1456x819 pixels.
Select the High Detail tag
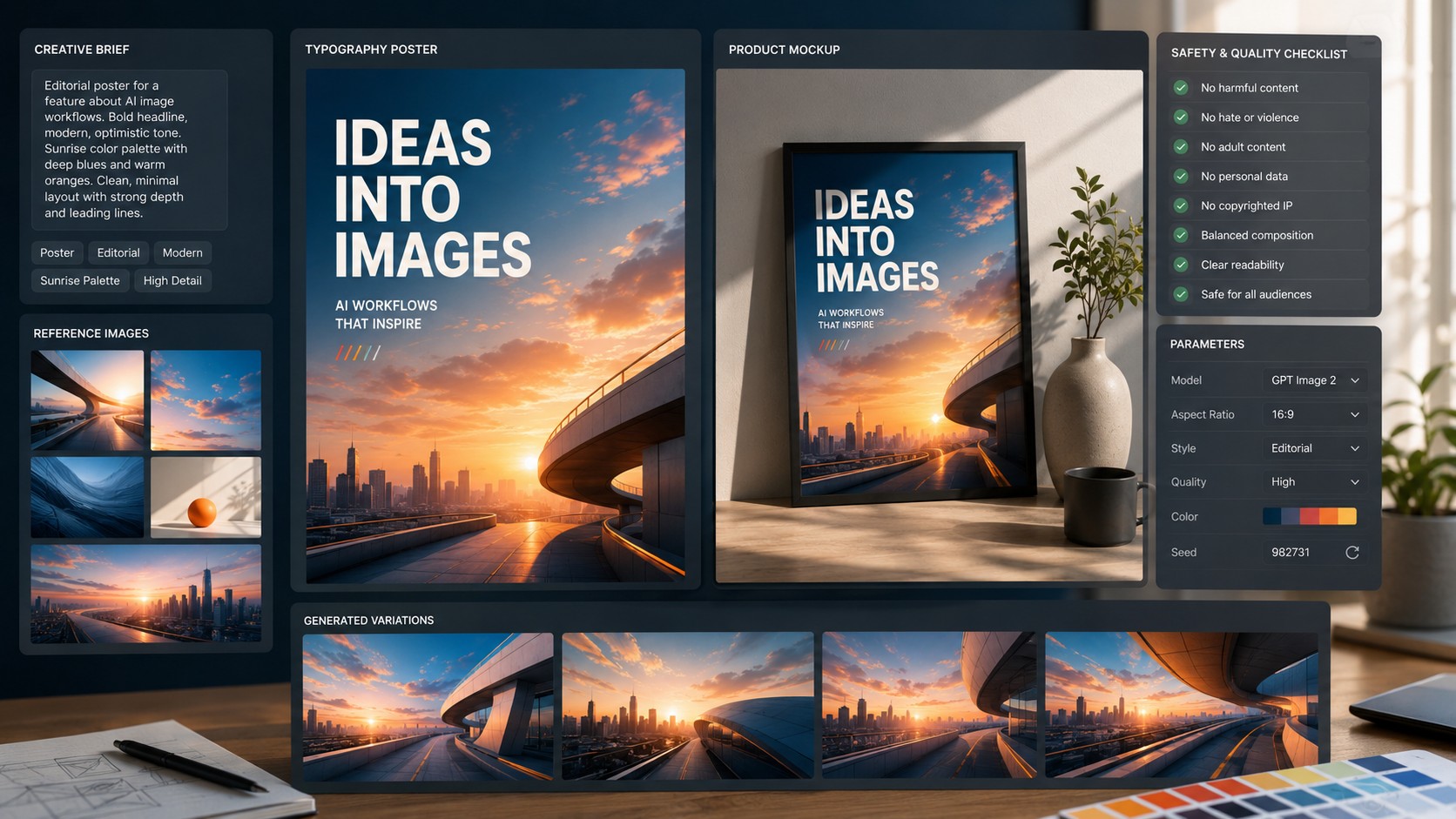tap(172, 281)
